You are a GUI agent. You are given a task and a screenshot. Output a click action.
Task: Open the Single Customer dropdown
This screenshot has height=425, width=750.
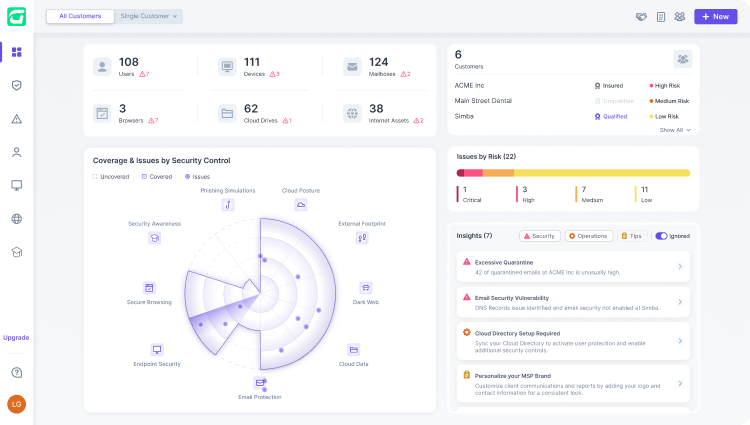pyautogui.click(x=149, y=16)
